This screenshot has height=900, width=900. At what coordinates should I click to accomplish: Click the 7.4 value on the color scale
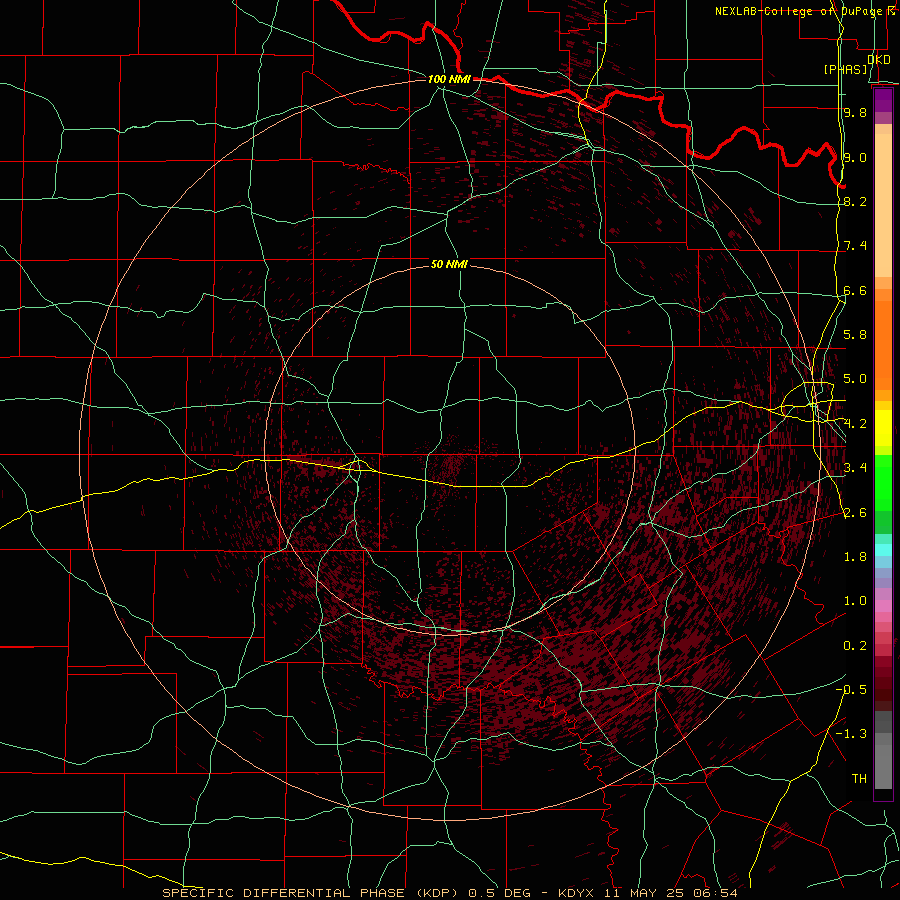pyautogui.click(x=855, y=246)
